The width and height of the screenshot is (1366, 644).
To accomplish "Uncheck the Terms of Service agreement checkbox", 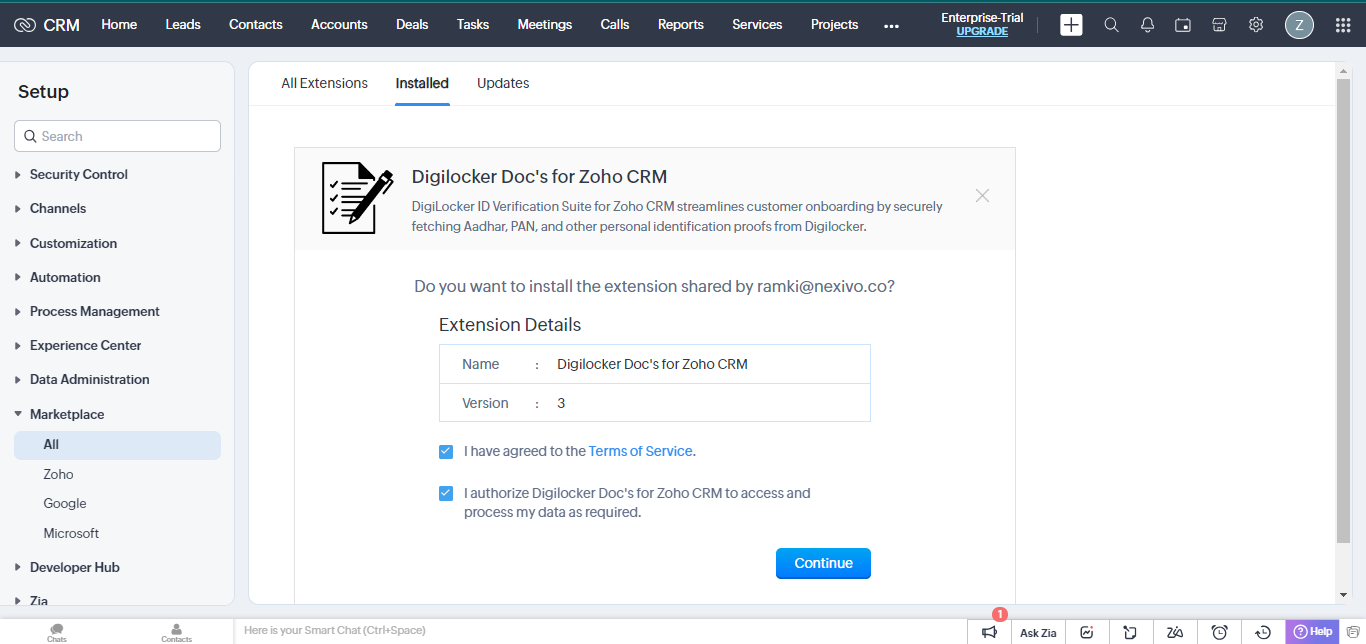I will point(446,452).
